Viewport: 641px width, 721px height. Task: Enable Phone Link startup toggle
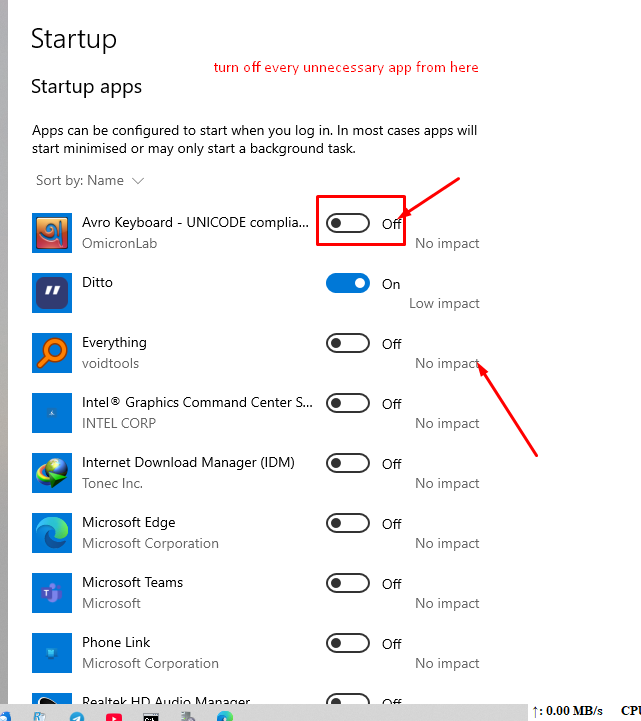347,643
